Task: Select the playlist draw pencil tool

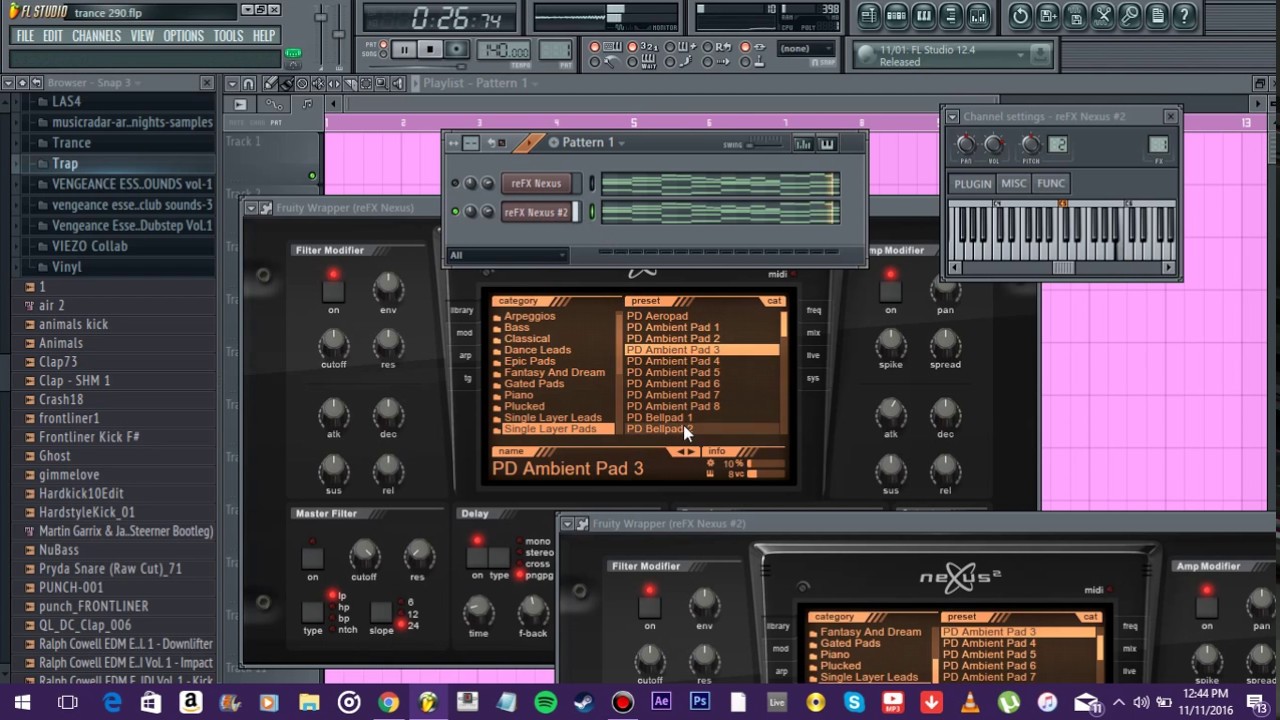Action: click(x=269, y=83)
